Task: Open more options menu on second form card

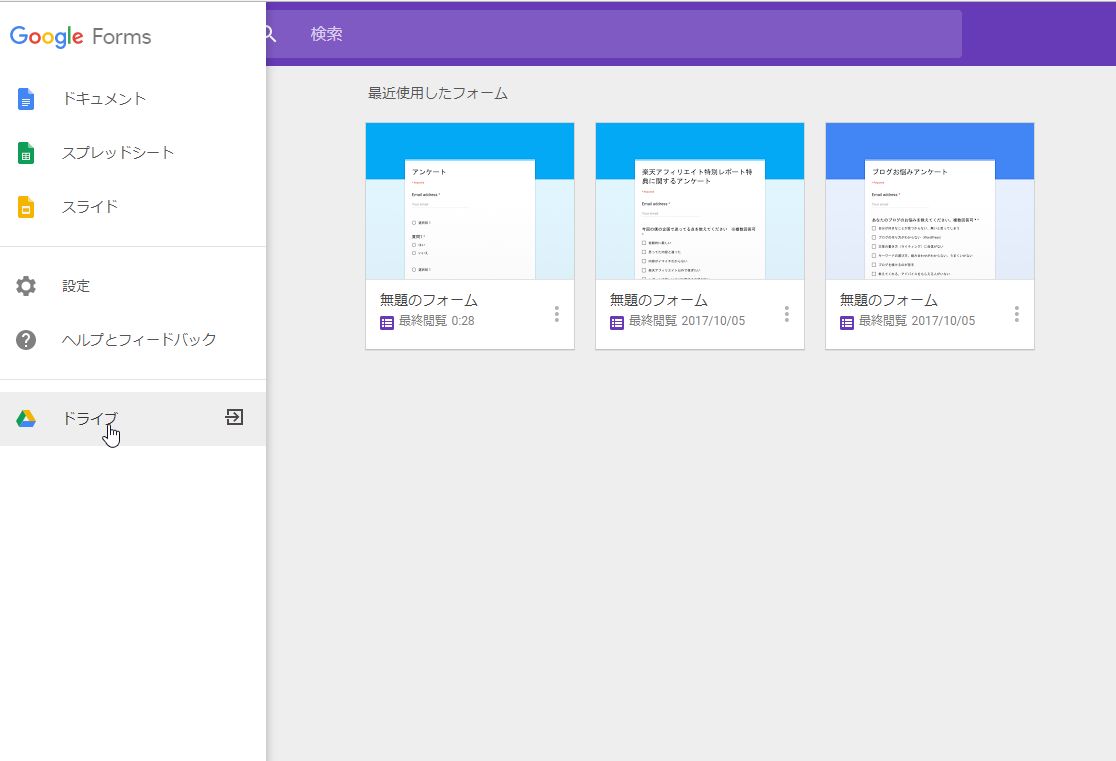Action: click(786, 314)
